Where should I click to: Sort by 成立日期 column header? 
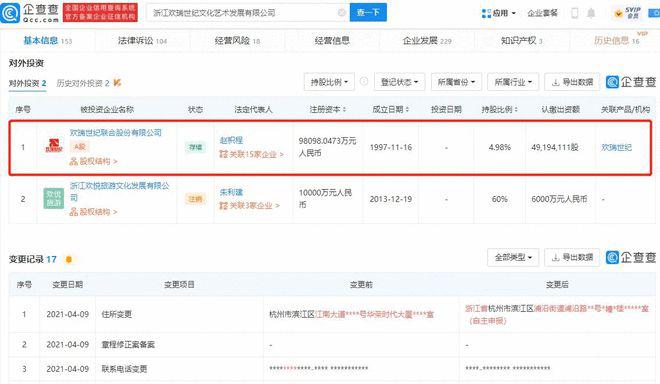tap(391, 109)
